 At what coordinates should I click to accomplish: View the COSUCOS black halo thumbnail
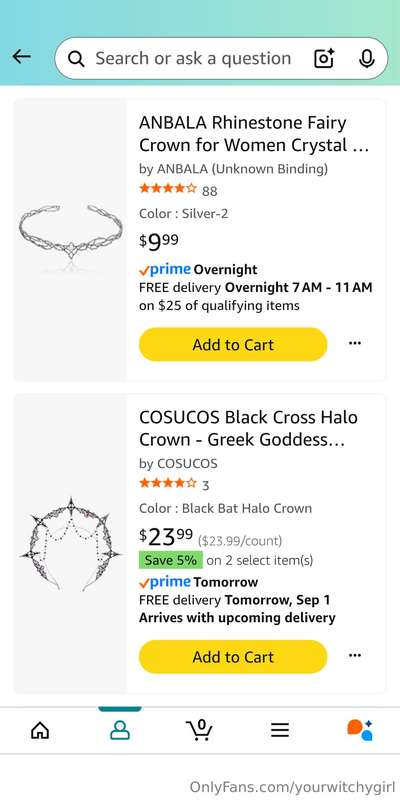coord(70,544)
